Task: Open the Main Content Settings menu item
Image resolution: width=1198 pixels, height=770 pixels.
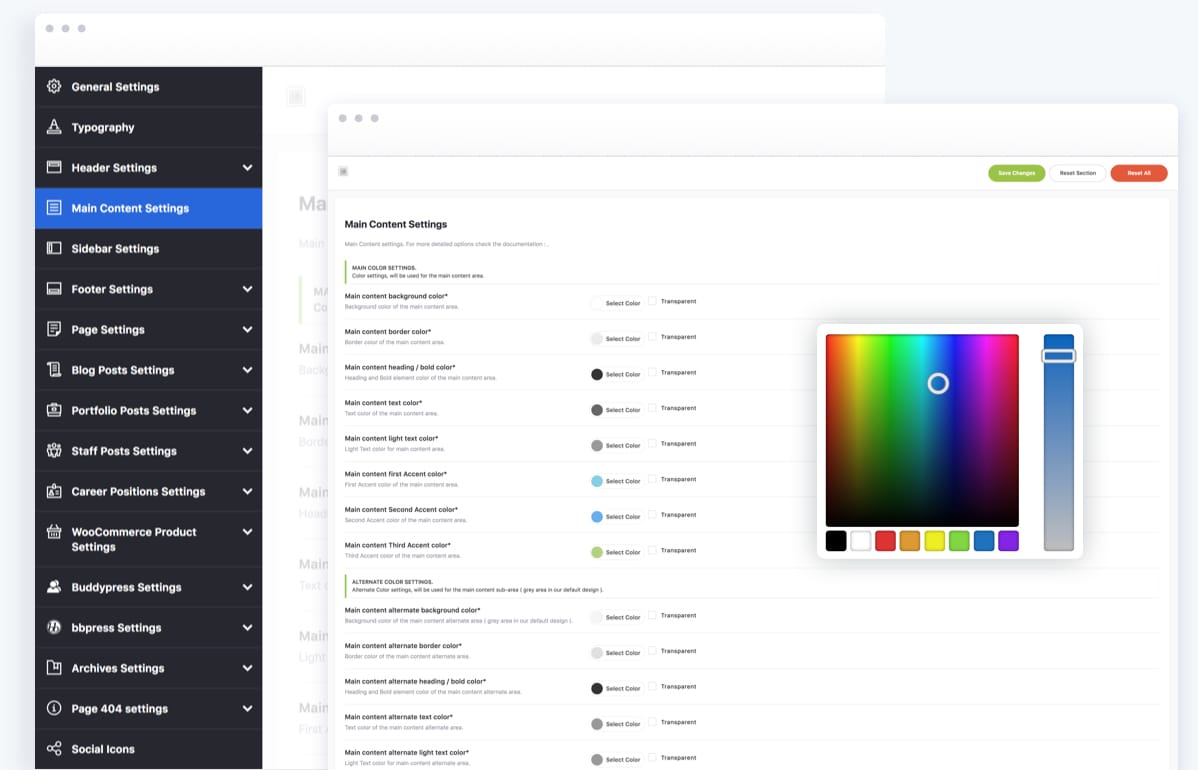Action: [130, 208]
